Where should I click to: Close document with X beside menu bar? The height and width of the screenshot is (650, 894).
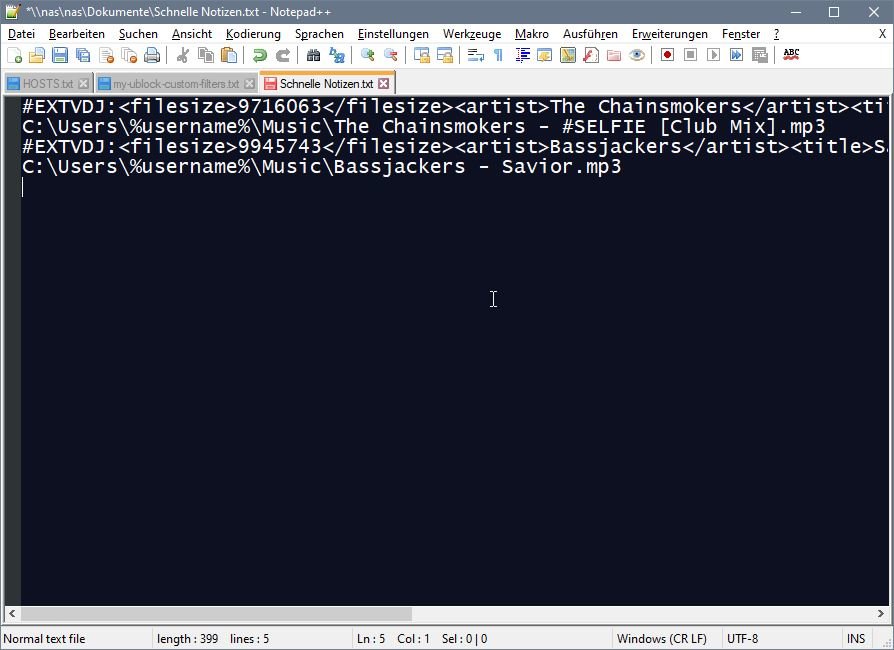882,34
